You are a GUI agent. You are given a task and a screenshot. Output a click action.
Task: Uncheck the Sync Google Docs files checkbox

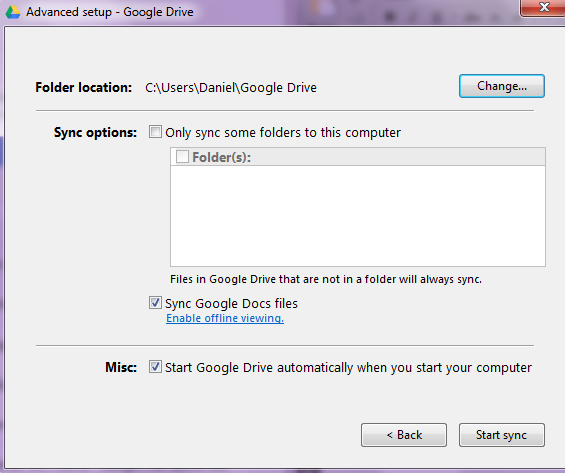155,303
